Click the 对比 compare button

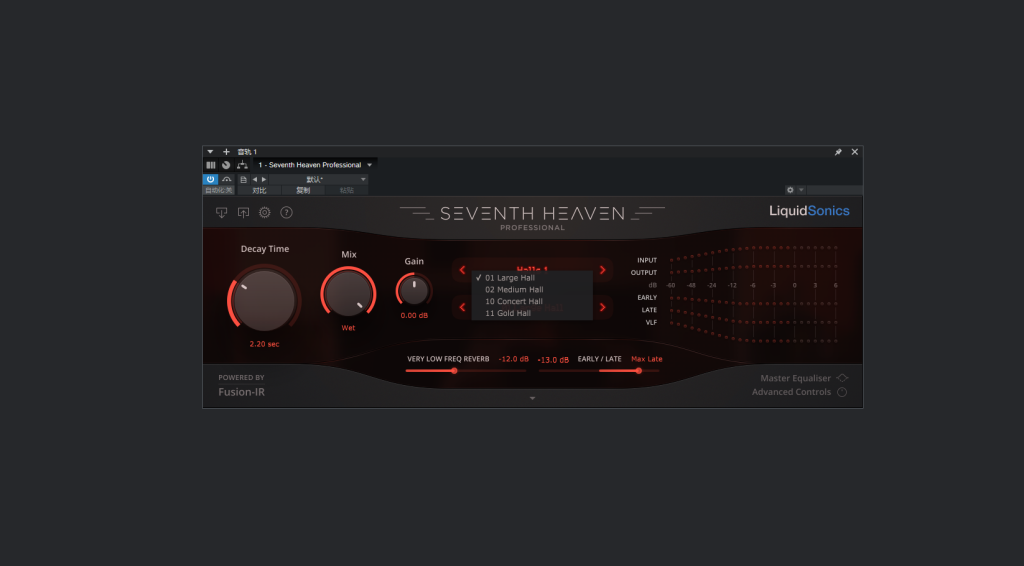click(x=259, y=191)
